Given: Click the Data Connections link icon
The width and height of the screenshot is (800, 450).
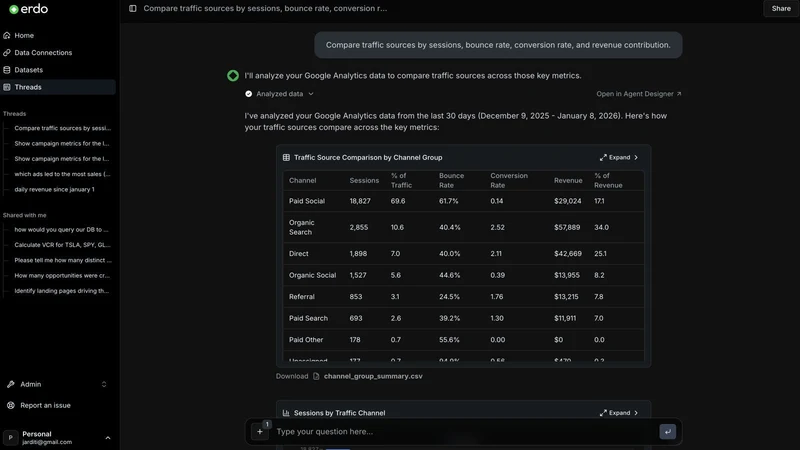Looking at the screenshot, I should [x=7, y=53].
